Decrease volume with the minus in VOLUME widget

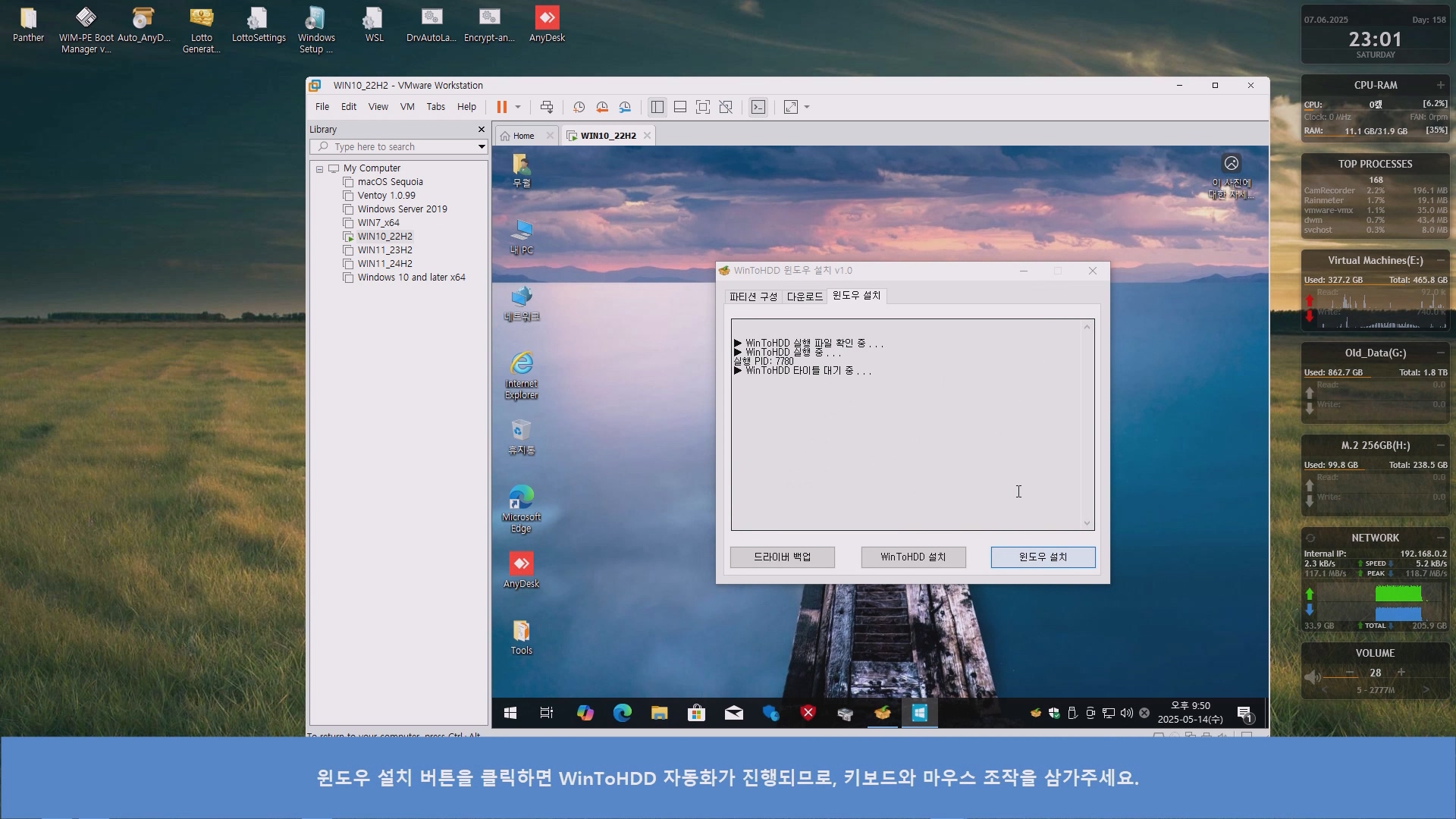[1350, 673]
